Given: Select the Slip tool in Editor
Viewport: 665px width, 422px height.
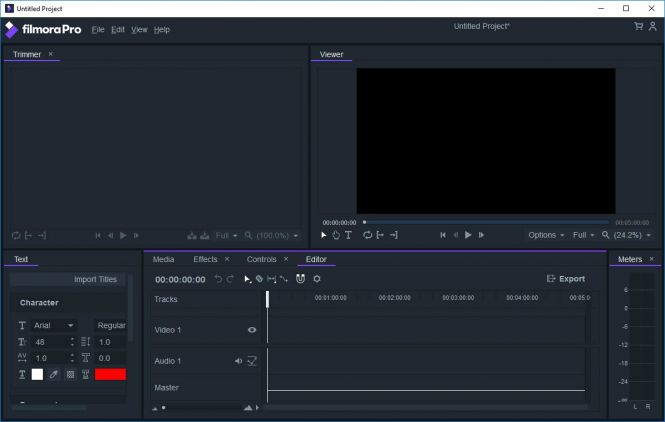Looking at the screenshot, I should [x=271, y=279].
